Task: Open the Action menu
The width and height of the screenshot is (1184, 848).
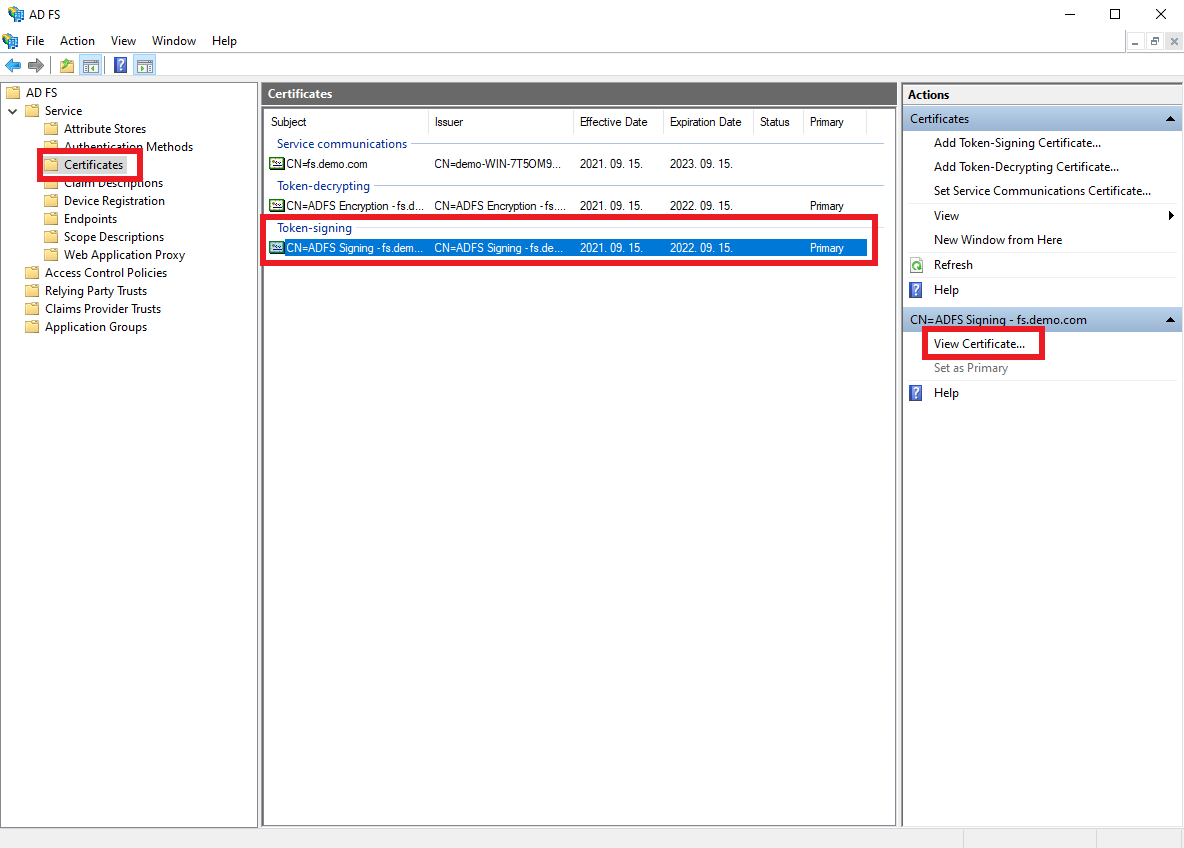Action: 77,41
